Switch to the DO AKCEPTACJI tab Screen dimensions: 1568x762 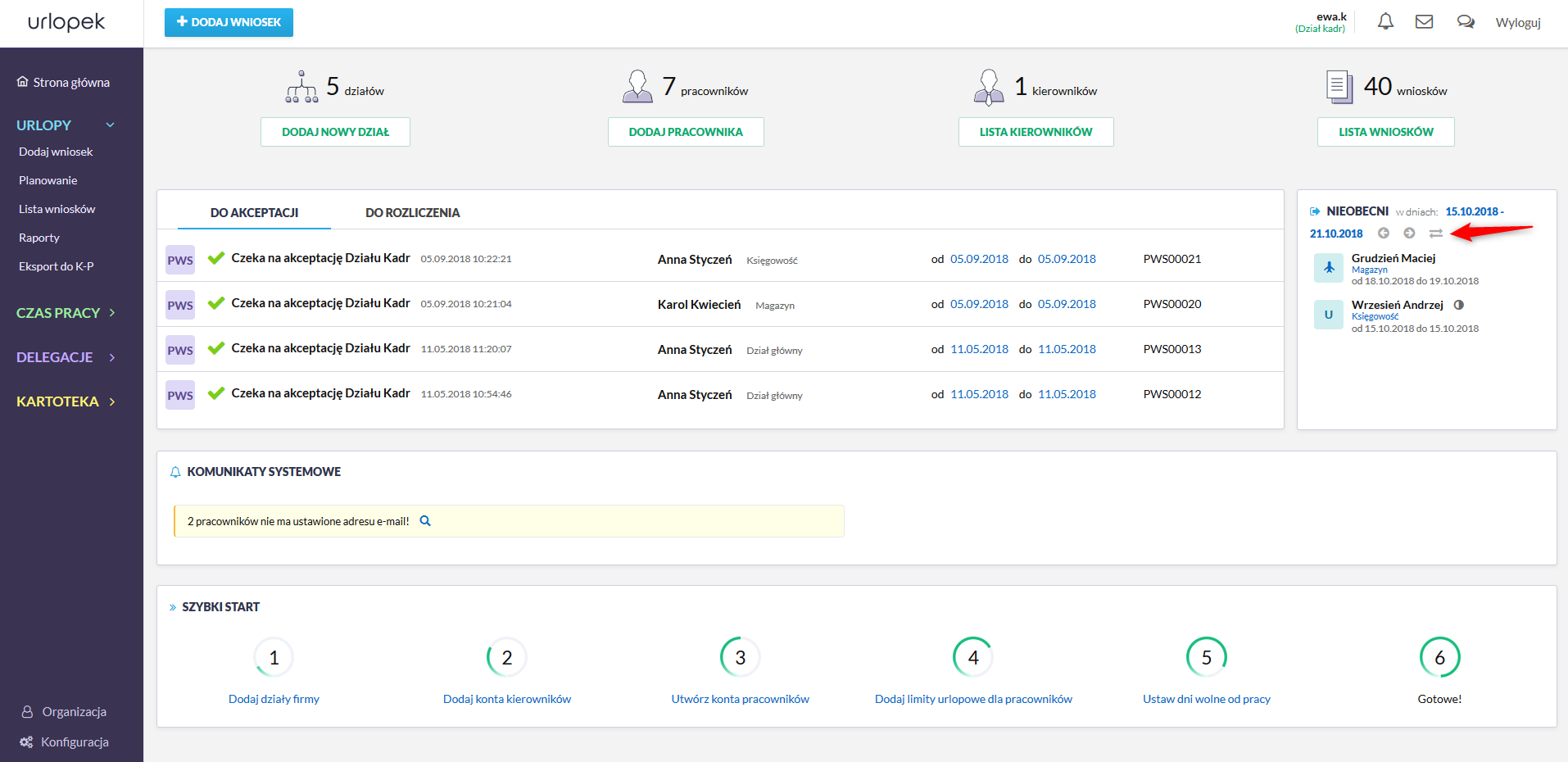point(254,212)
